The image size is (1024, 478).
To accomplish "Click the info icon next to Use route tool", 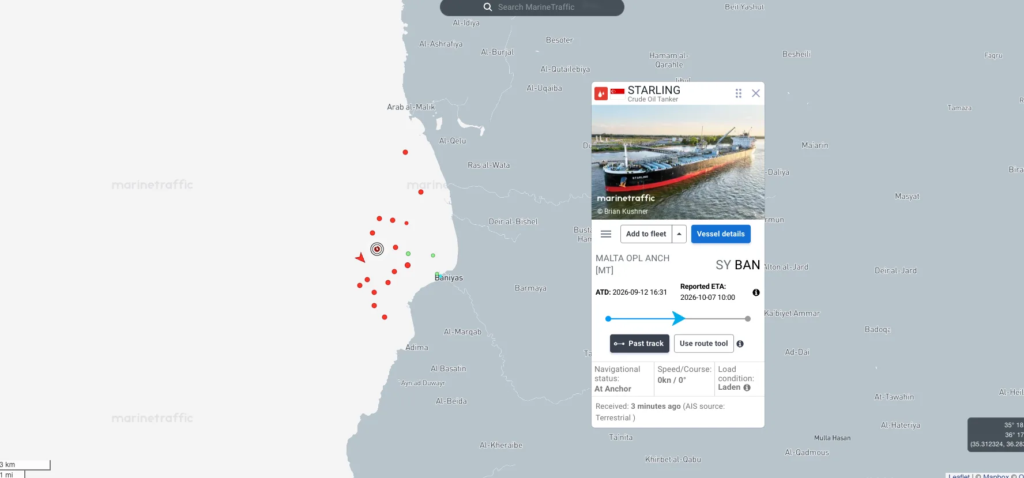I will tap(740, 343).
